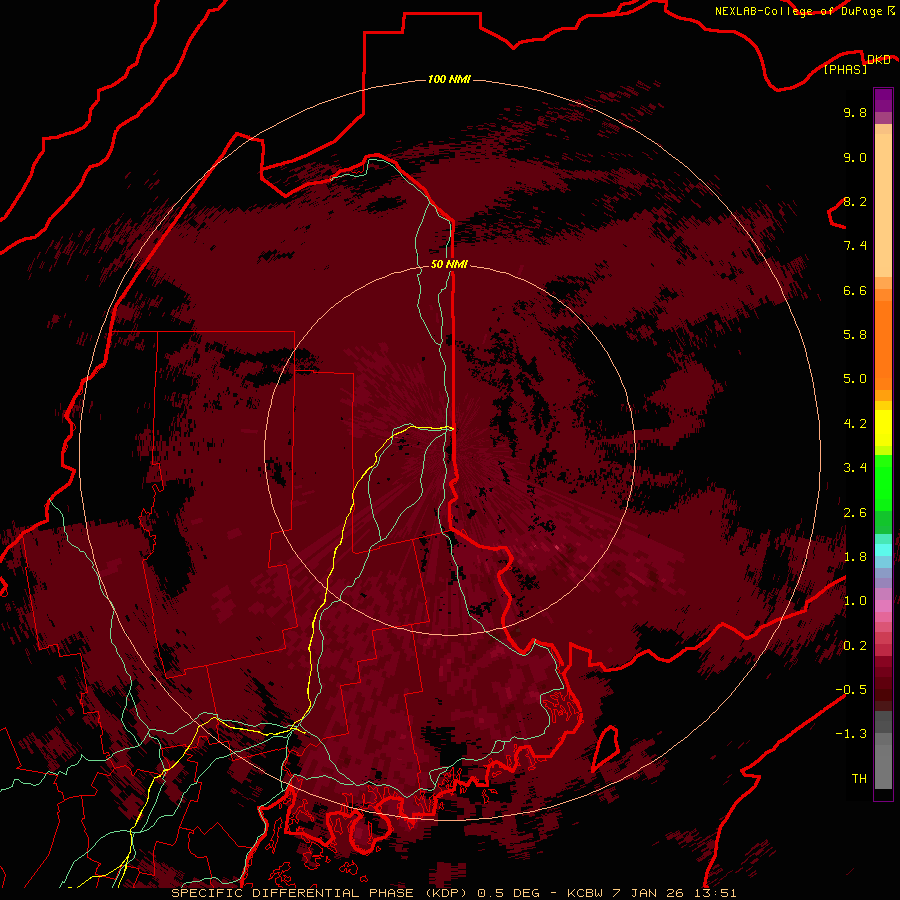The width and height of the screenshot is (900, 900).
Task: Click the 5.0 value on the color scale
Action: pyautogui.click(x=855, y=379)
